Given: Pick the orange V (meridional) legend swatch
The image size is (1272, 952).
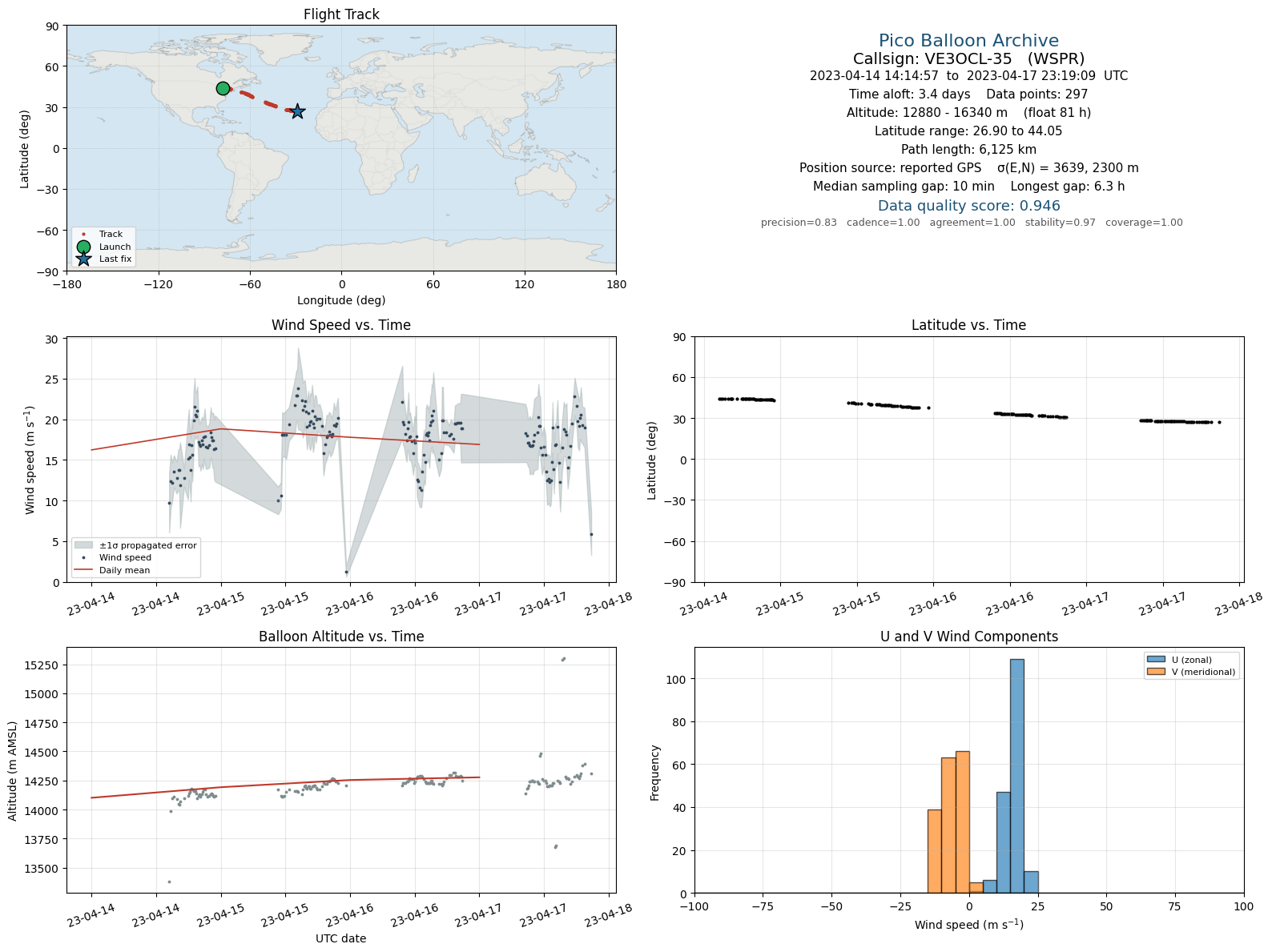Looking at the screenshot, I should 1156,672.
